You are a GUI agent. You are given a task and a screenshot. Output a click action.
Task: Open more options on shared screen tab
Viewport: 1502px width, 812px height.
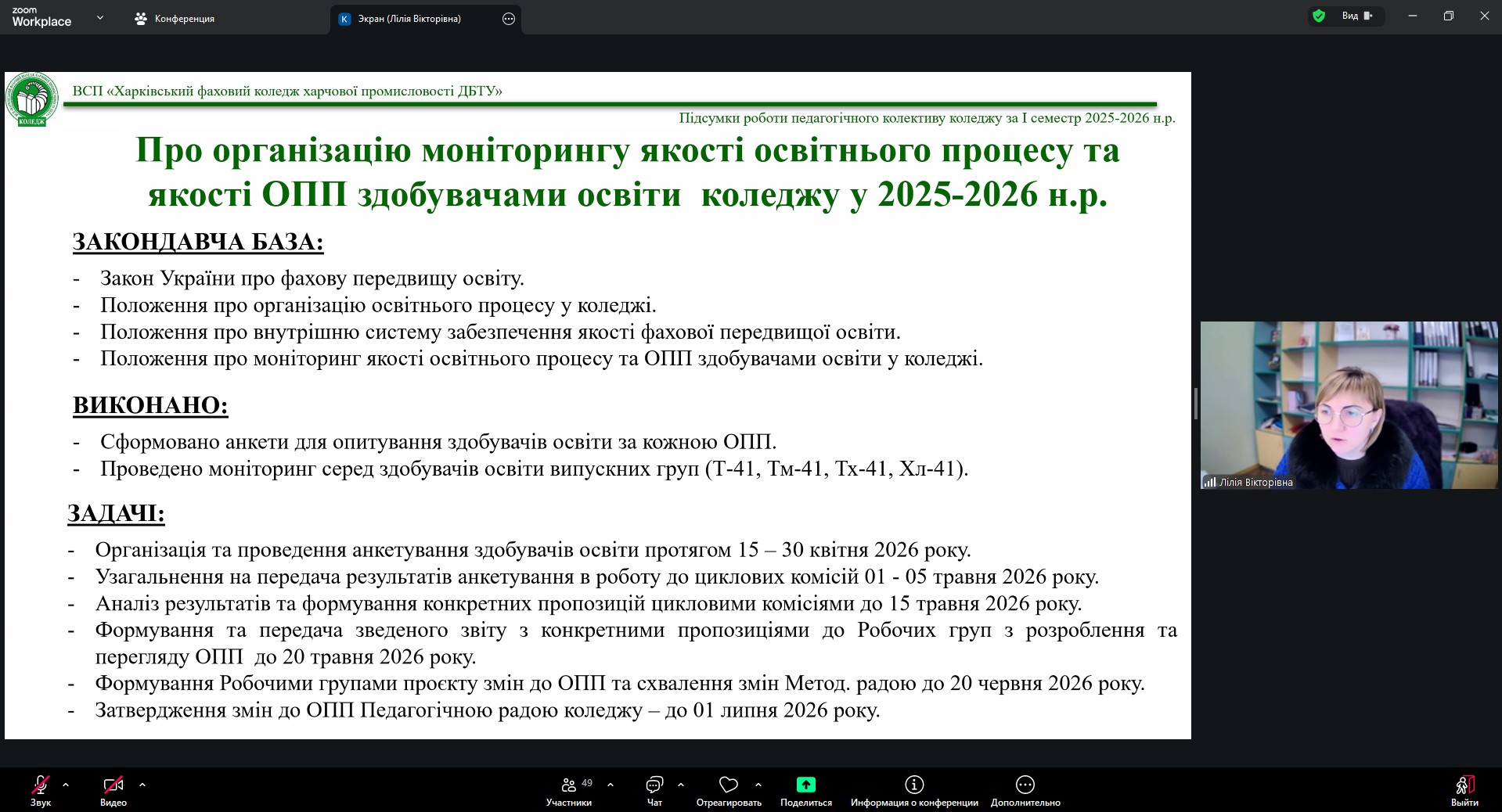pyautogui.click(x=509, y=19)
